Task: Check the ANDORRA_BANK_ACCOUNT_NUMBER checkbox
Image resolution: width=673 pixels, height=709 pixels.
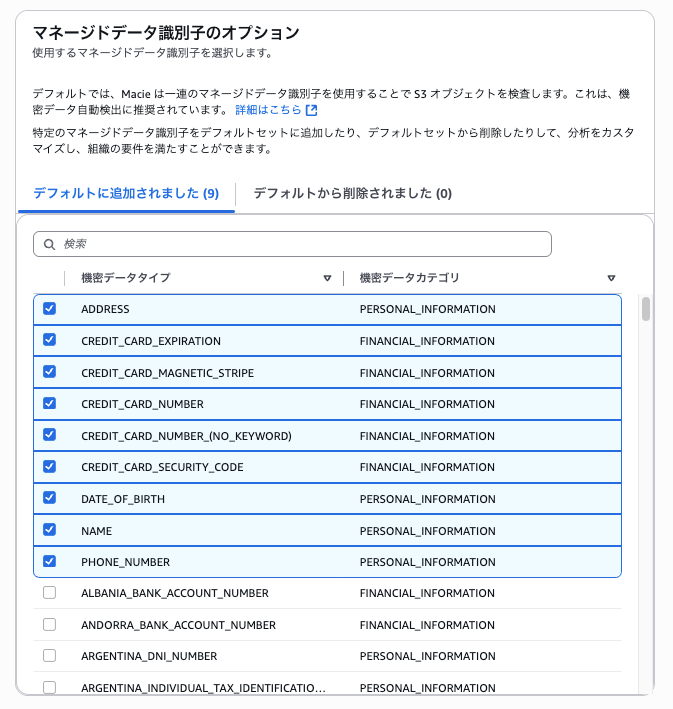Action: [x=50, y=625]
